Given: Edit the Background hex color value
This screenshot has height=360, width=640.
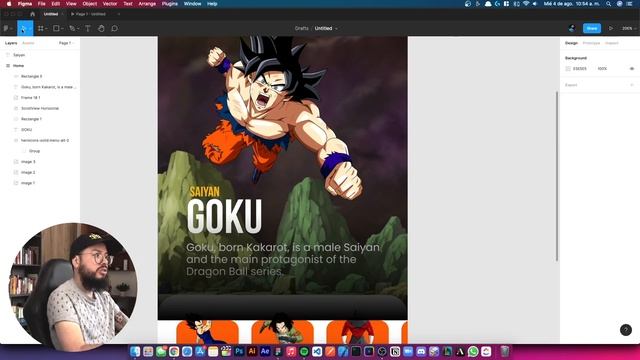Looking at the screenshot, I should point(580,69).
